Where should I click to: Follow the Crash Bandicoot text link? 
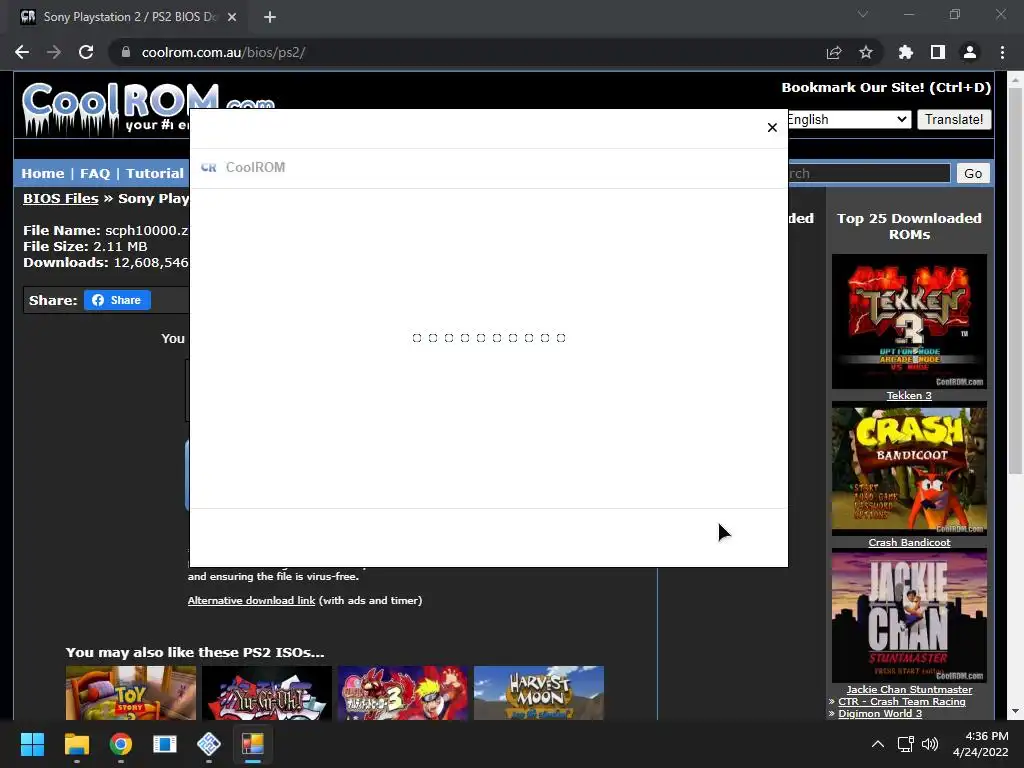[909, 543]
